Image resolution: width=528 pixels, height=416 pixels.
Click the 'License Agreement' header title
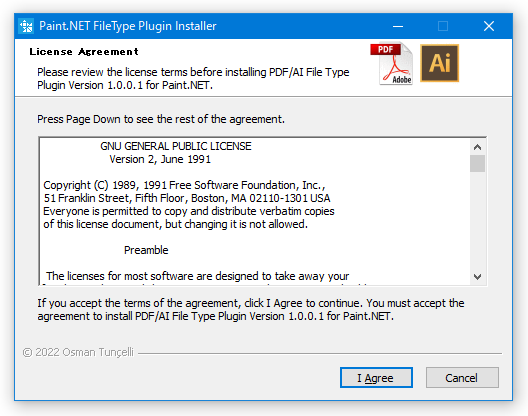coord(84,52)
